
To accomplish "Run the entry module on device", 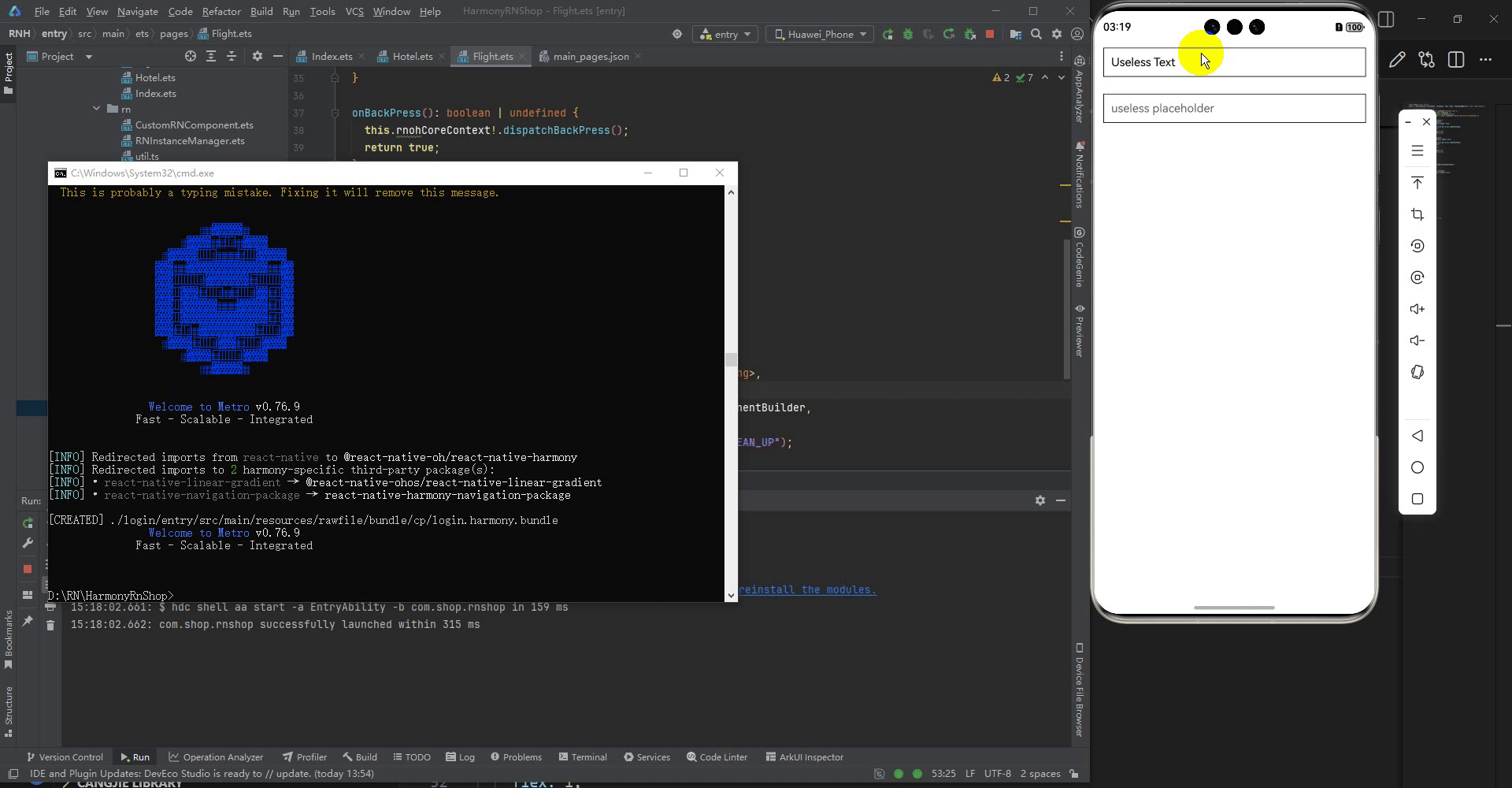I will [888, 34].
